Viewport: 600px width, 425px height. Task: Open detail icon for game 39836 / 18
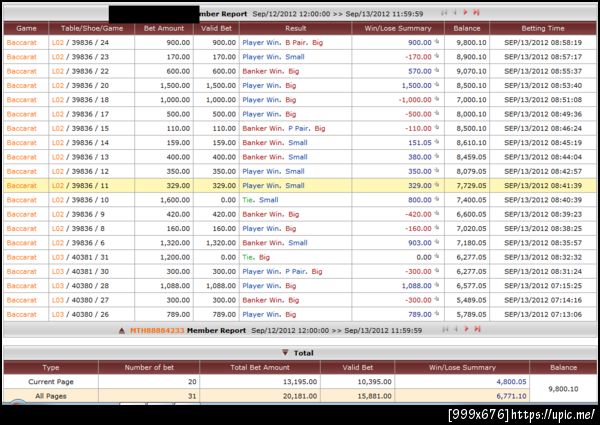(437, 99)
